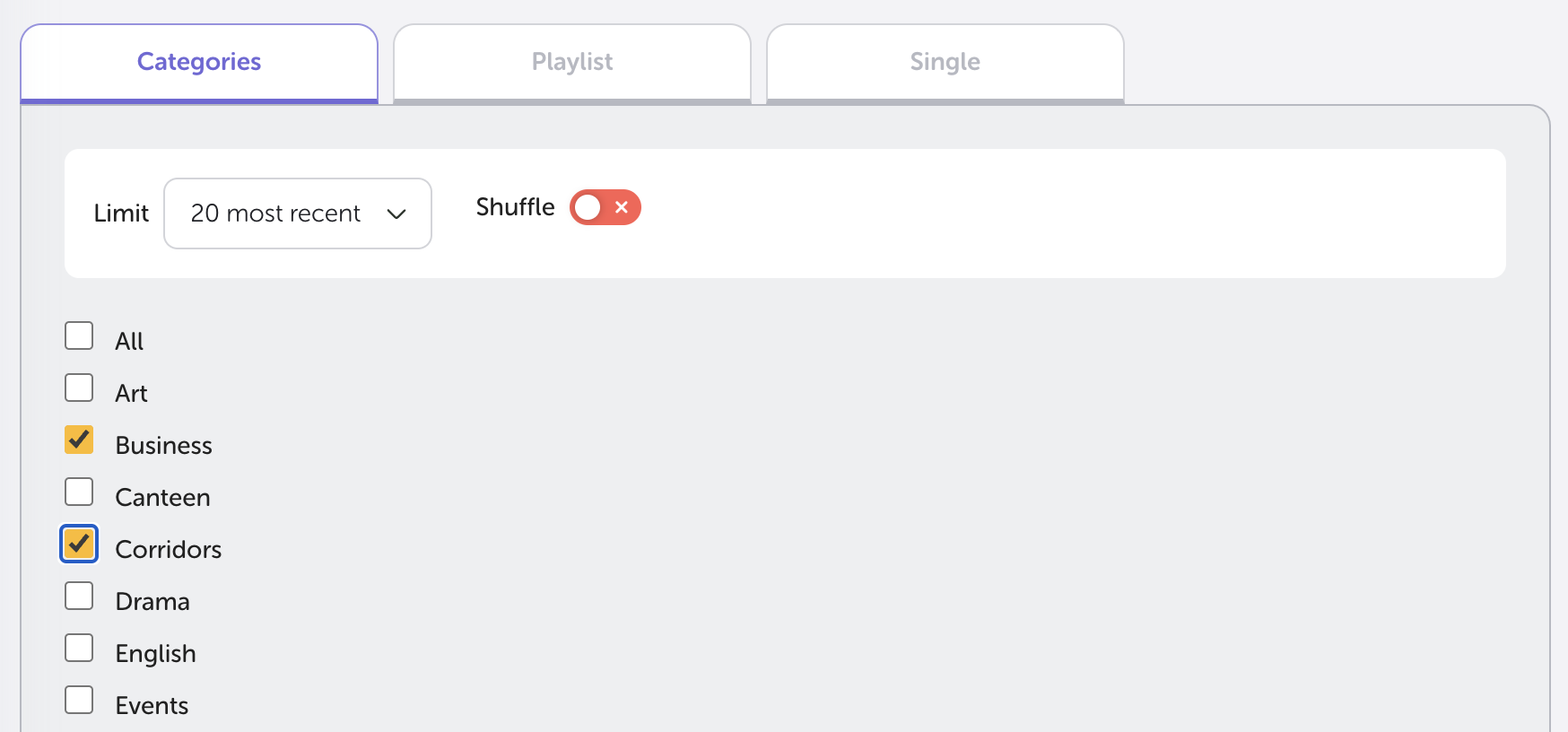This screenshot has width=1568, height=732.
Task: Open the Limit dropdown
Action: click(297, 213)
